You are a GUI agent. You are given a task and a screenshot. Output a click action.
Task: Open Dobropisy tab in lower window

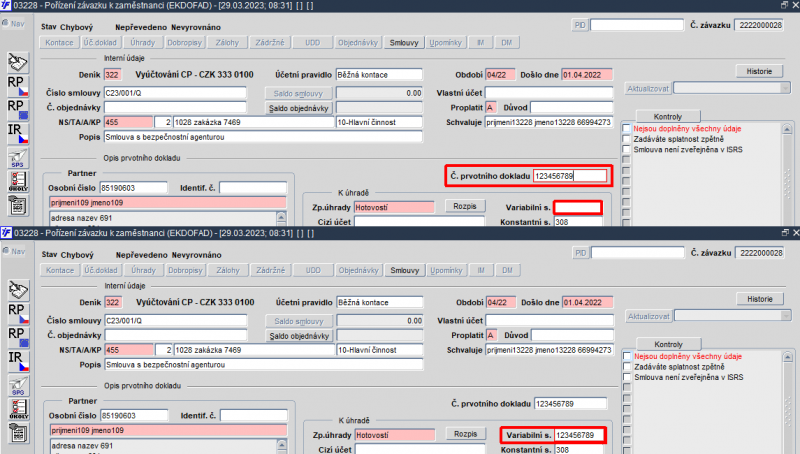pyautogui.click(x=185, y=270)
